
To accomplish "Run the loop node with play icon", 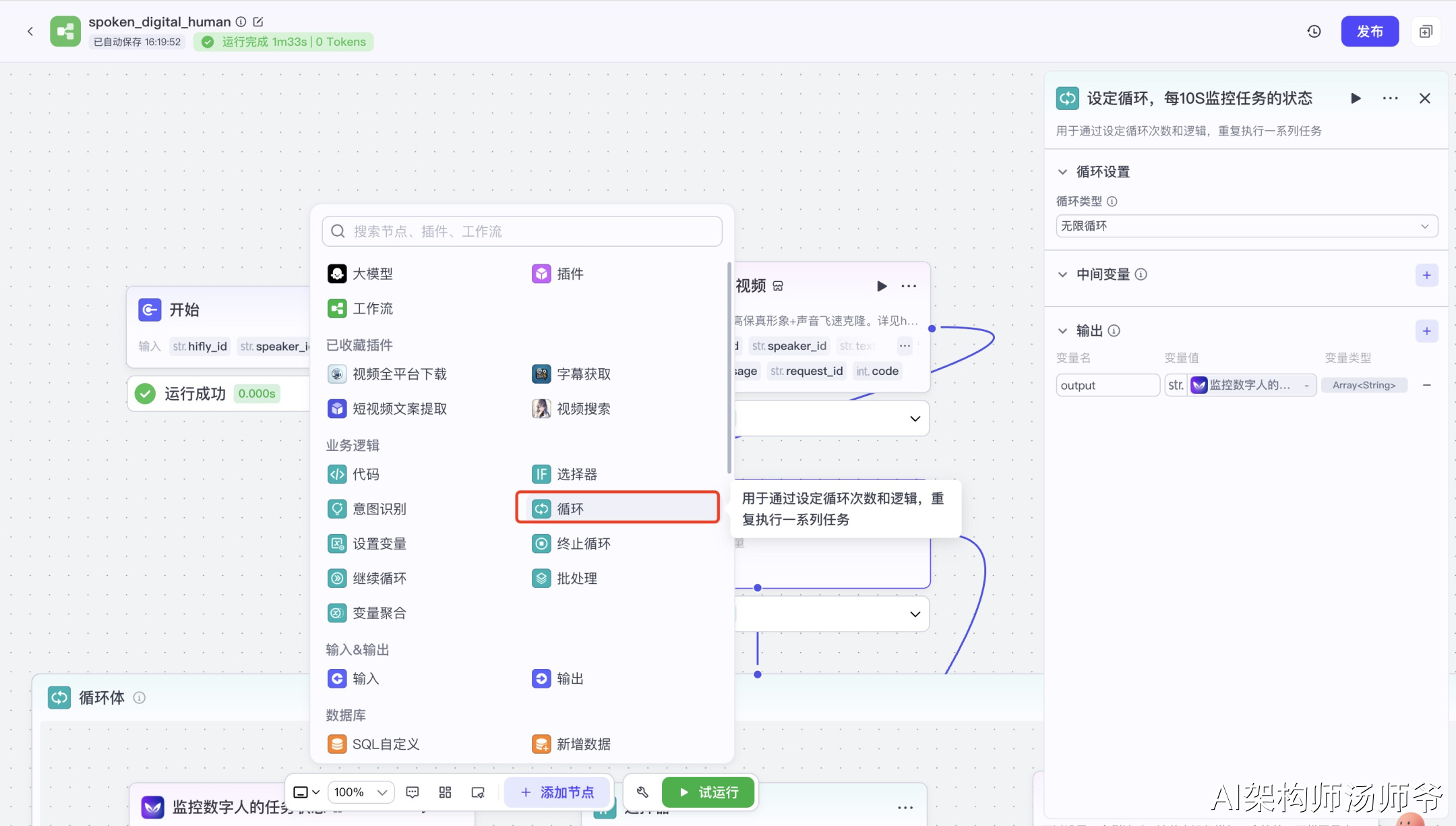I will (1356, 98).
